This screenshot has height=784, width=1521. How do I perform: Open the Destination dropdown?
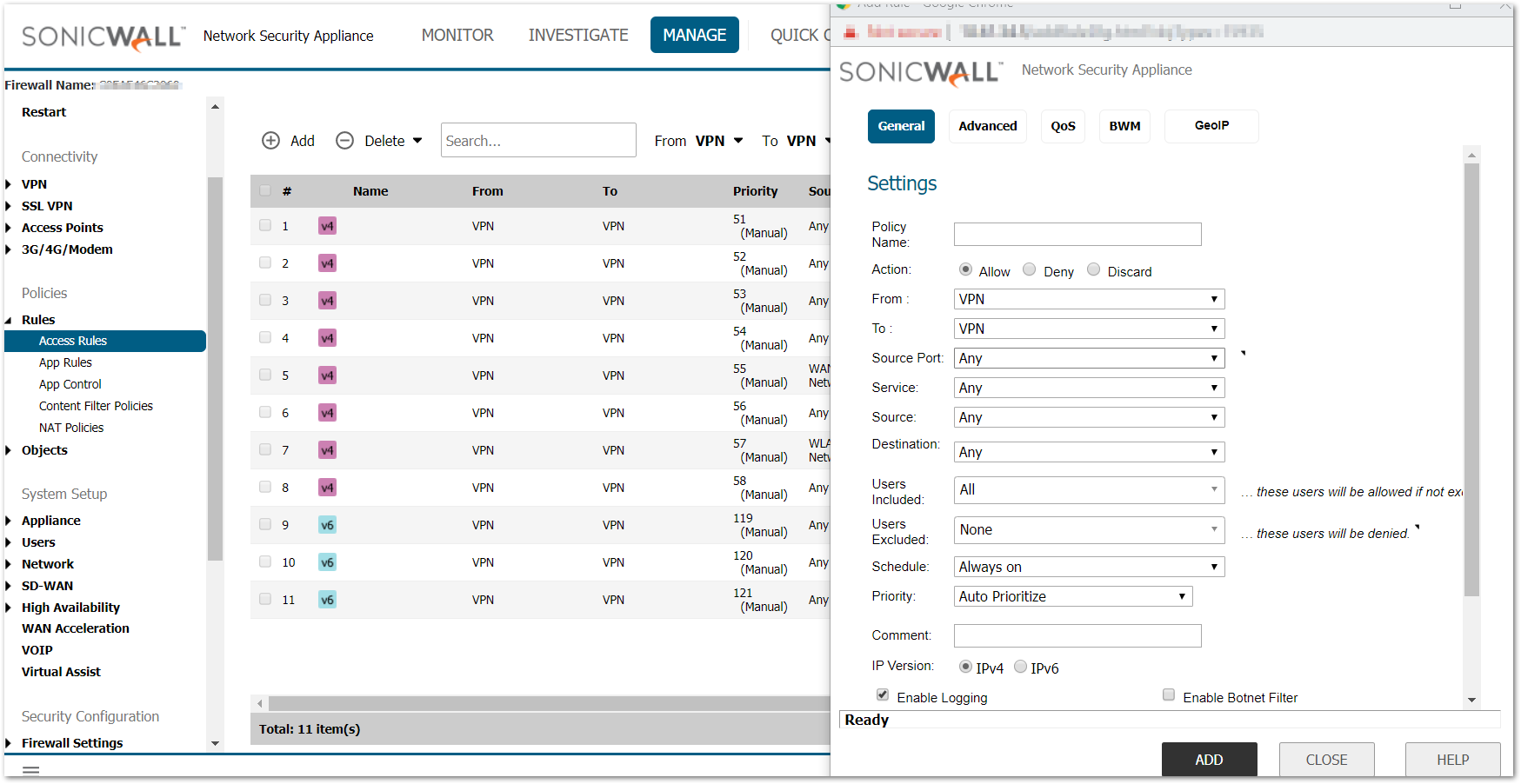point(1090,452)
